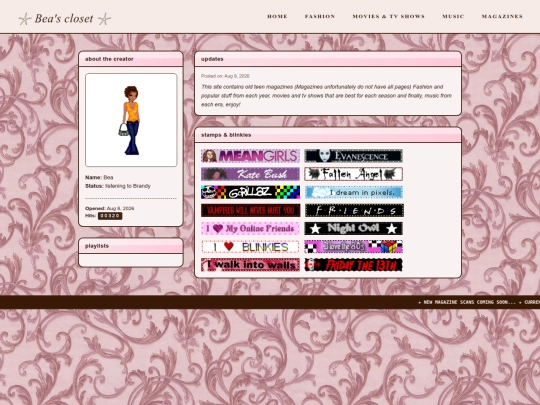
Task: Click the 'about the creator' panel header
Action: tap(131, 59)
